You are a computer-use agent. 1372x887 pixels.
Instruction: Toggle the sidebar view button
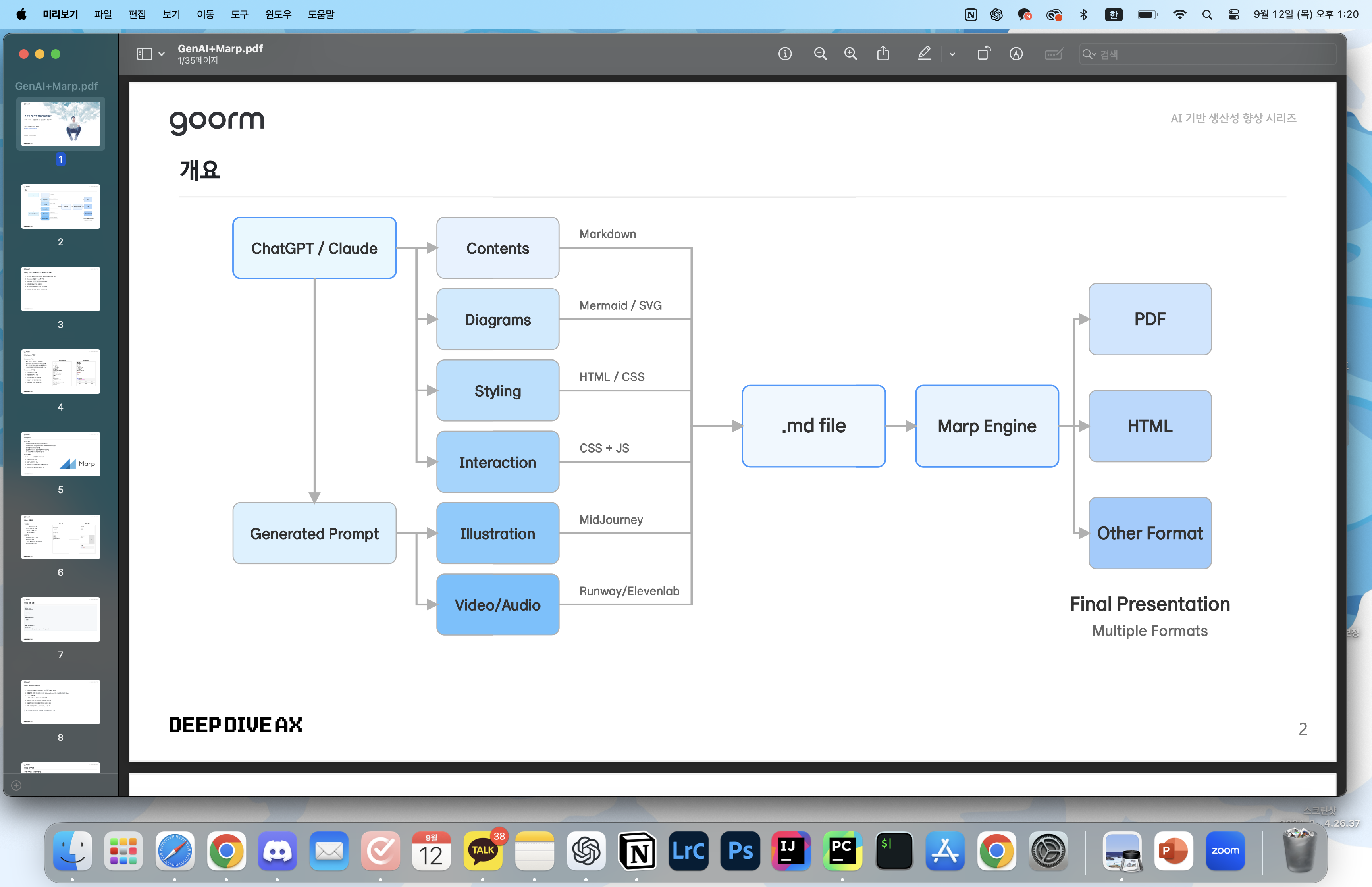[x=144, y=54]
